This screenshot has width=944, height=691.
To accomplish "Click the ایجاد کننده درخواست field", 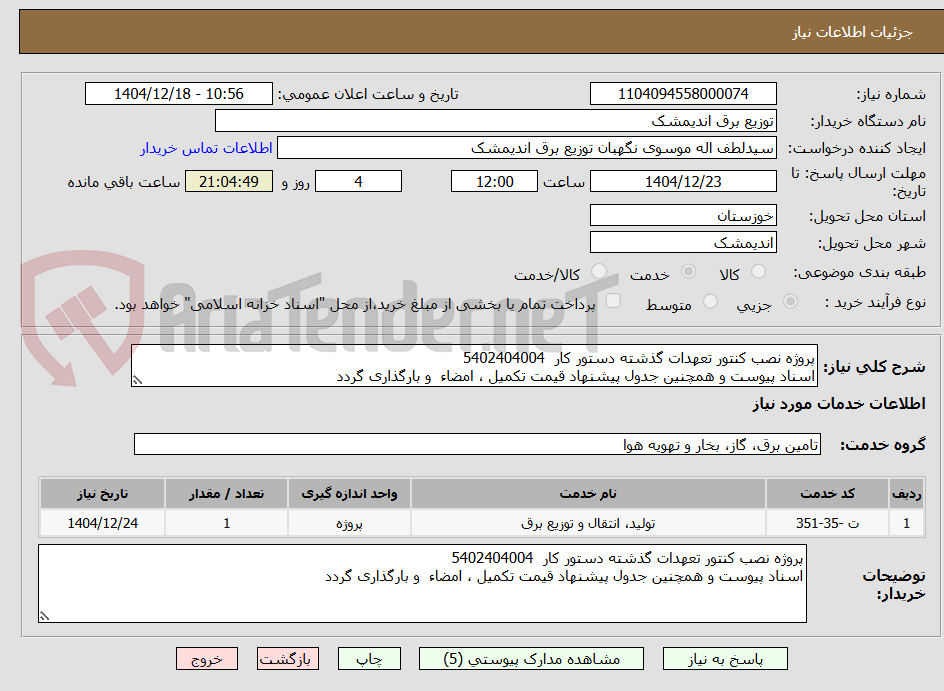I will 527,148.
